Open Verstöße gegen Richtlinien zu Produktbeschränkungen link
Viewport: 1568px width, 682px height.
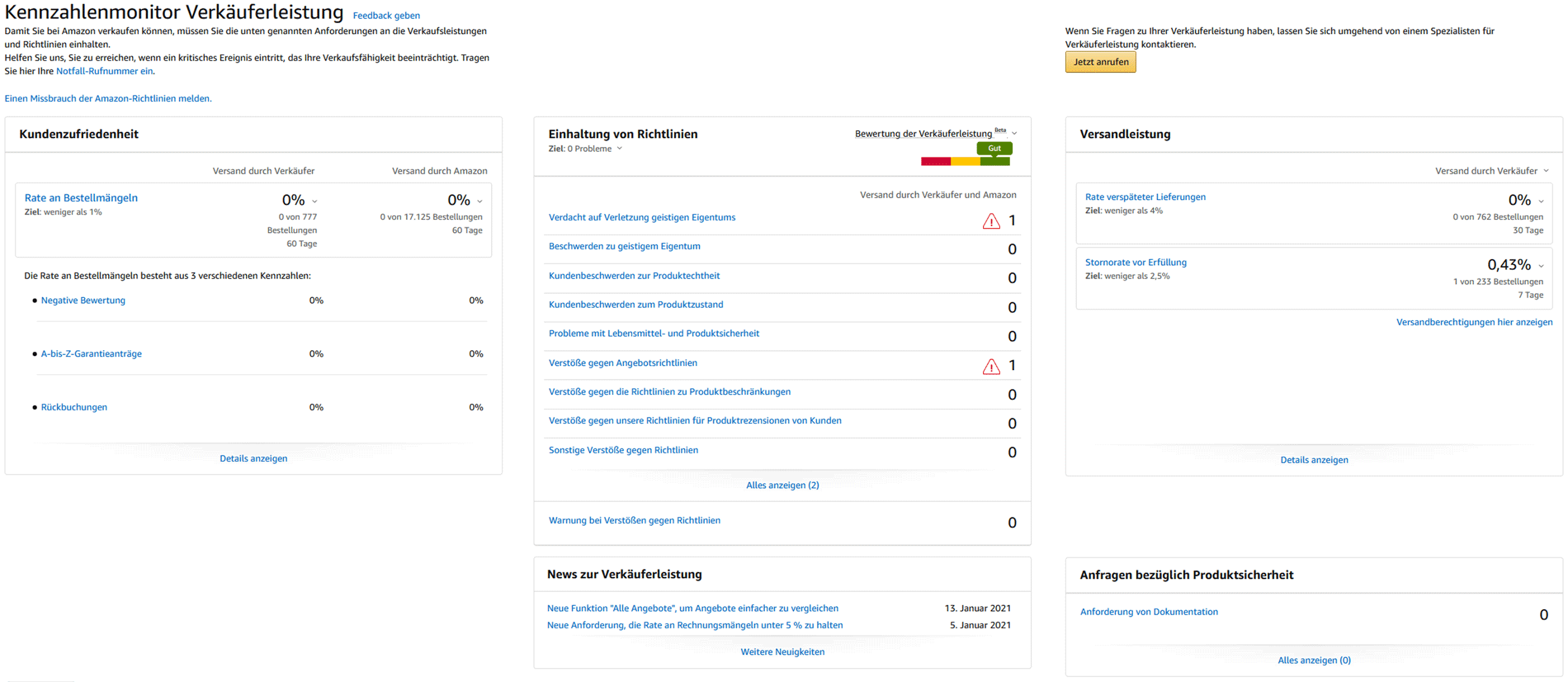click(x=669, y=392)
